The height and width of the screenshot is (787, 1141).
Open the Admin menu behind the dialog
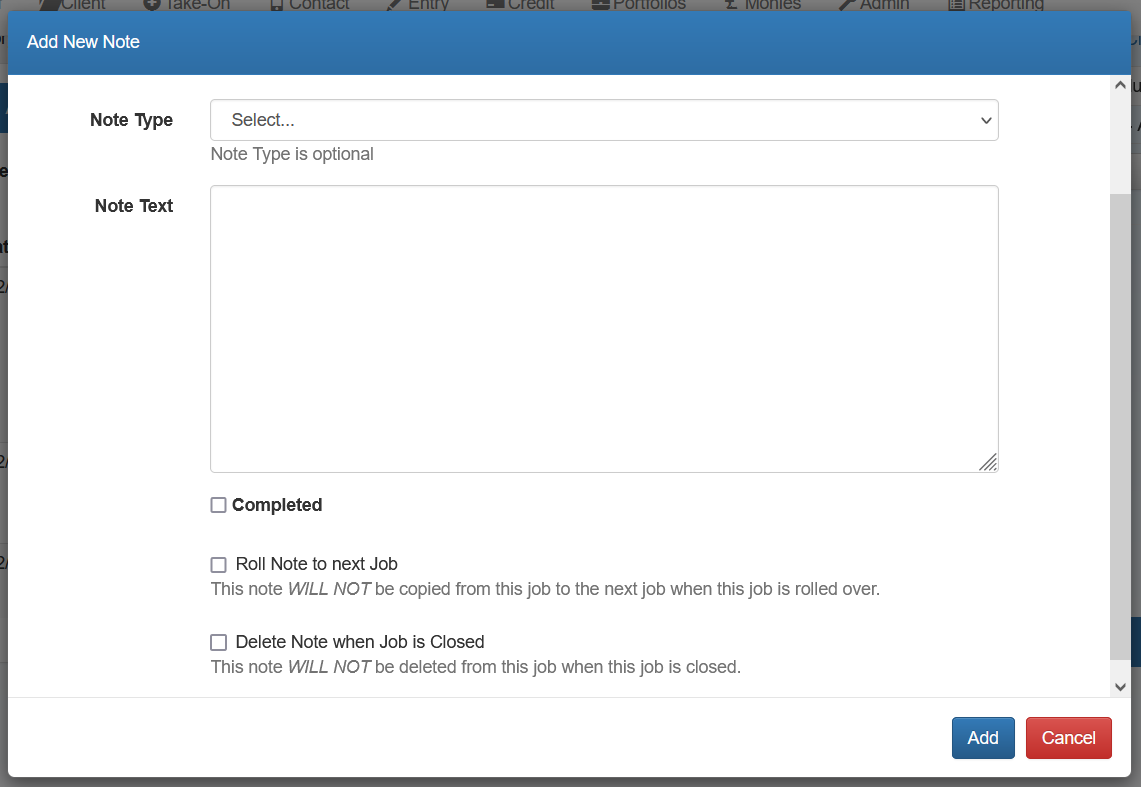click(x=874, y=5)
